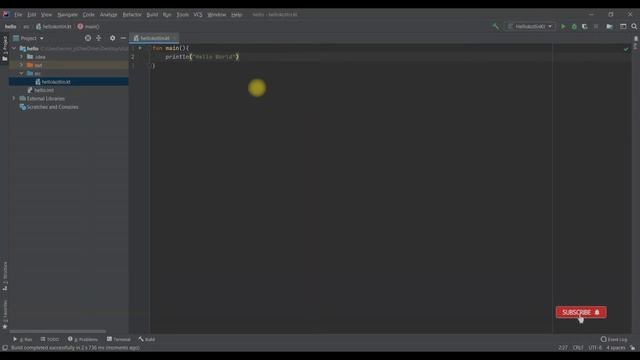The width and height of the screenshot is (640, 360).
Task: Open the Navigate menu
Action: click(67, 14)
